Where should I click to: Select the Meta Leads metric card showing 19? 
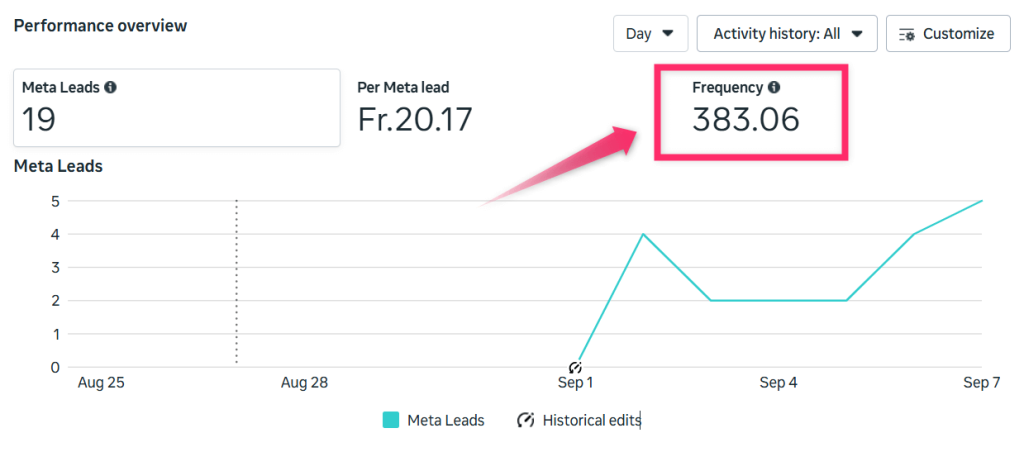[176, 108]
